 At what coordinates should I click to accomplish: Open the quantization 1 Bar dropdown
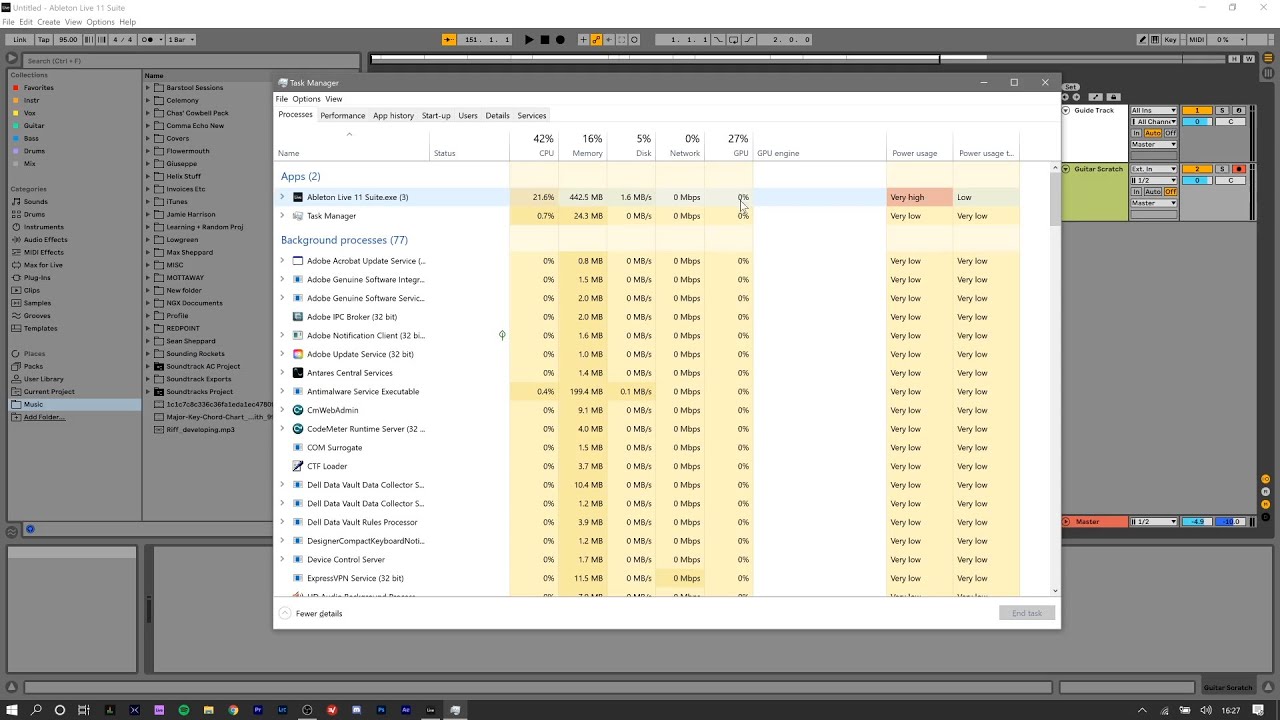coord(181,40)
